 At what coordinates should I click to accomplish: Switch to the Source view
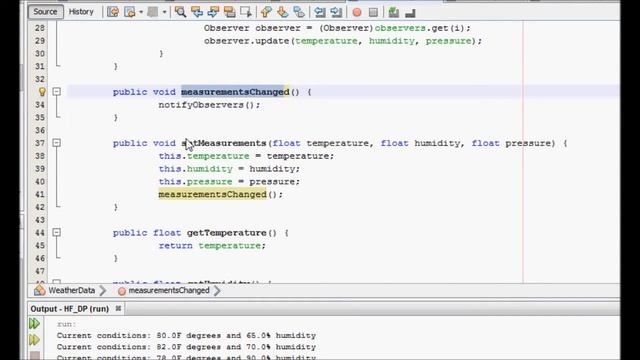(x=45, y=11)
